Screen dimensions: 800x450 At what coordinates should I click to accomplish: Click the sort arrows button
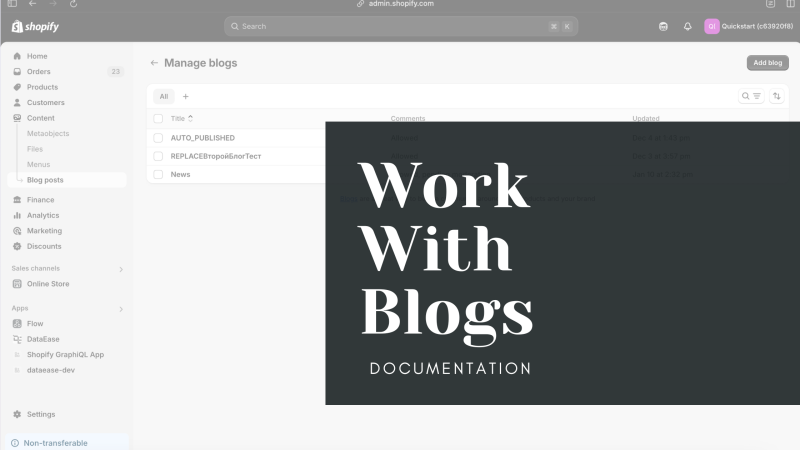click(x=777, y=96)
